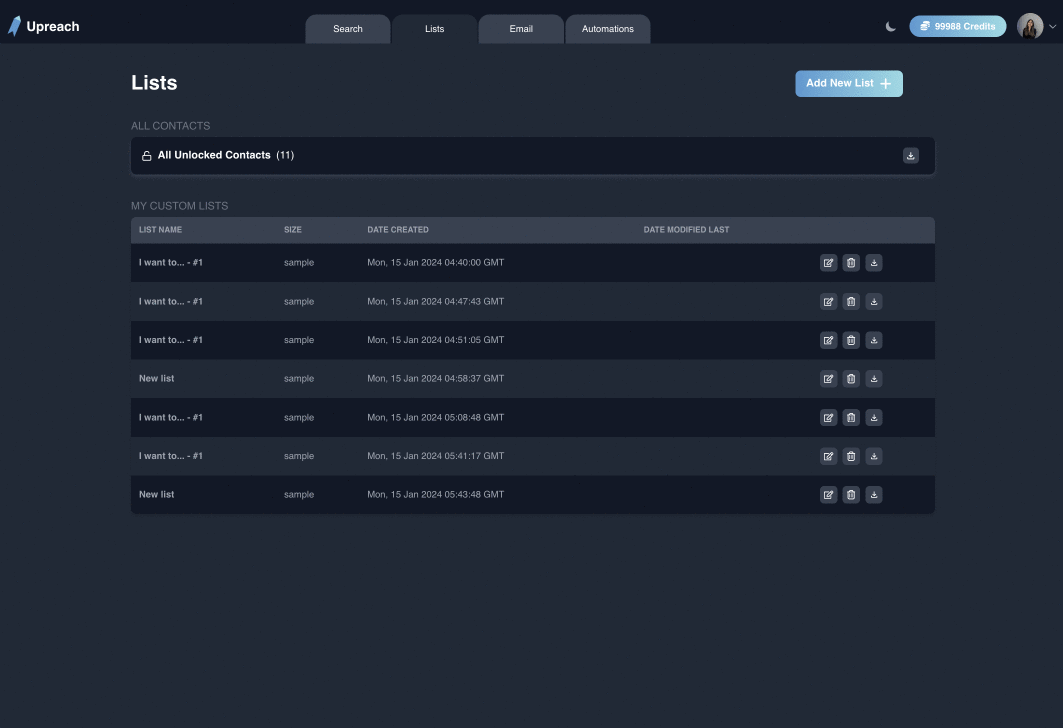Delete the list created at 04:40:00 GMT
This screenshot has height=728, width=1063.
pos(851,263)
